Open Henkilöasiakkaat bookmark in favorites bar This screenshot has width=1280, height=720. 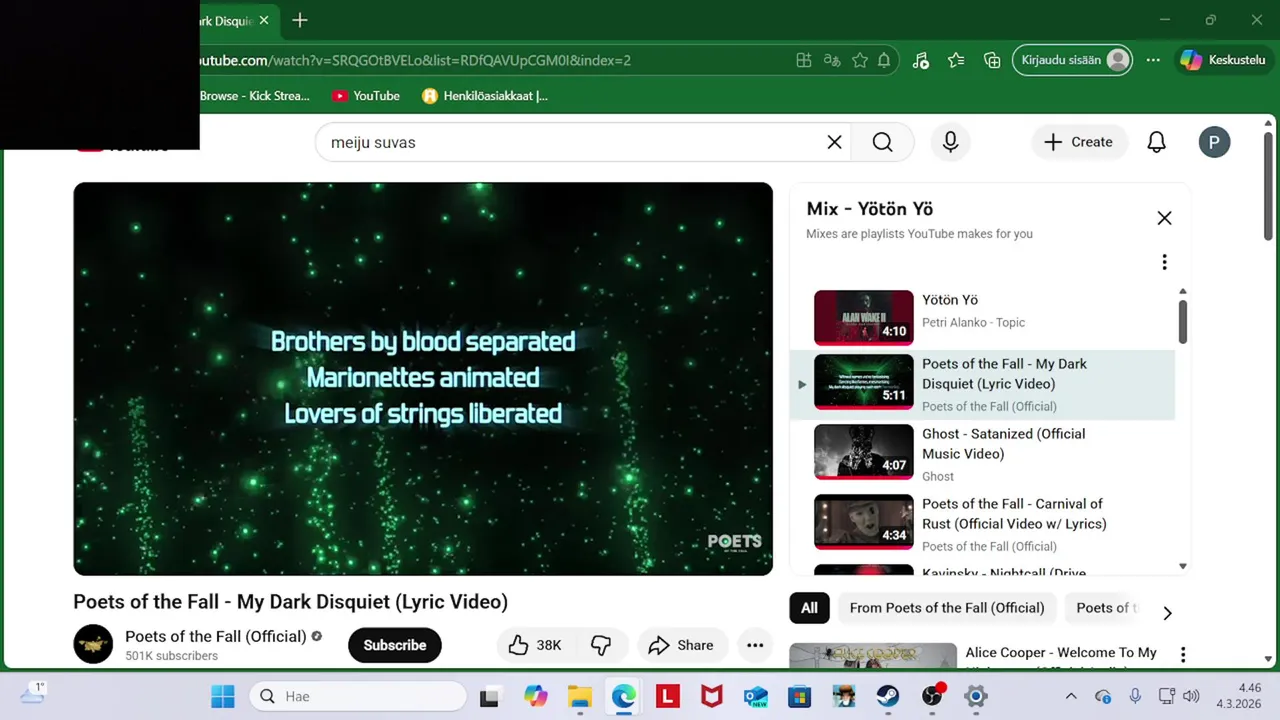[485, 96]
